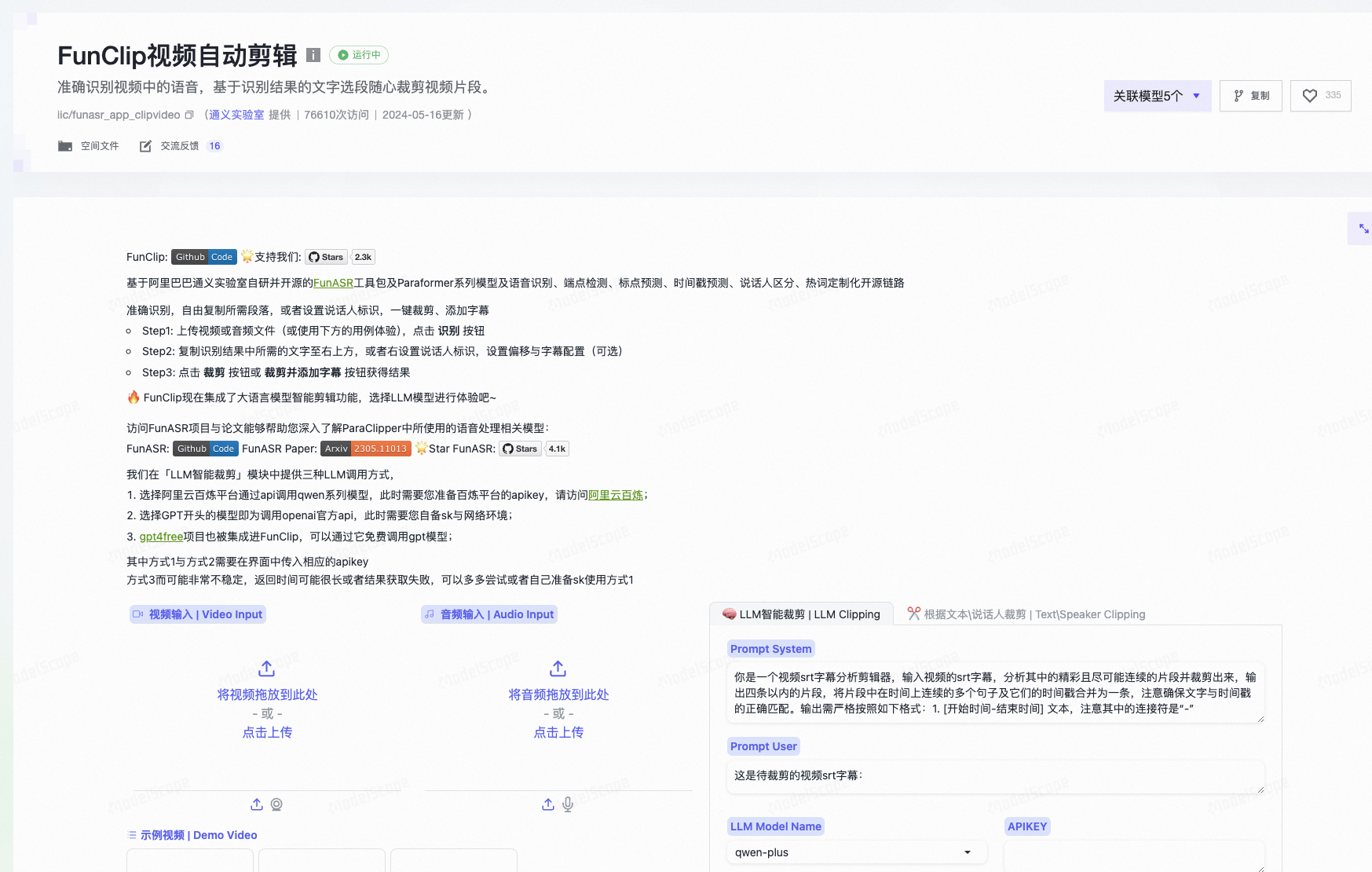Click the FunASR Stars badge
Viewport: 1372px width, 872px height.
[x=520, y=449]
